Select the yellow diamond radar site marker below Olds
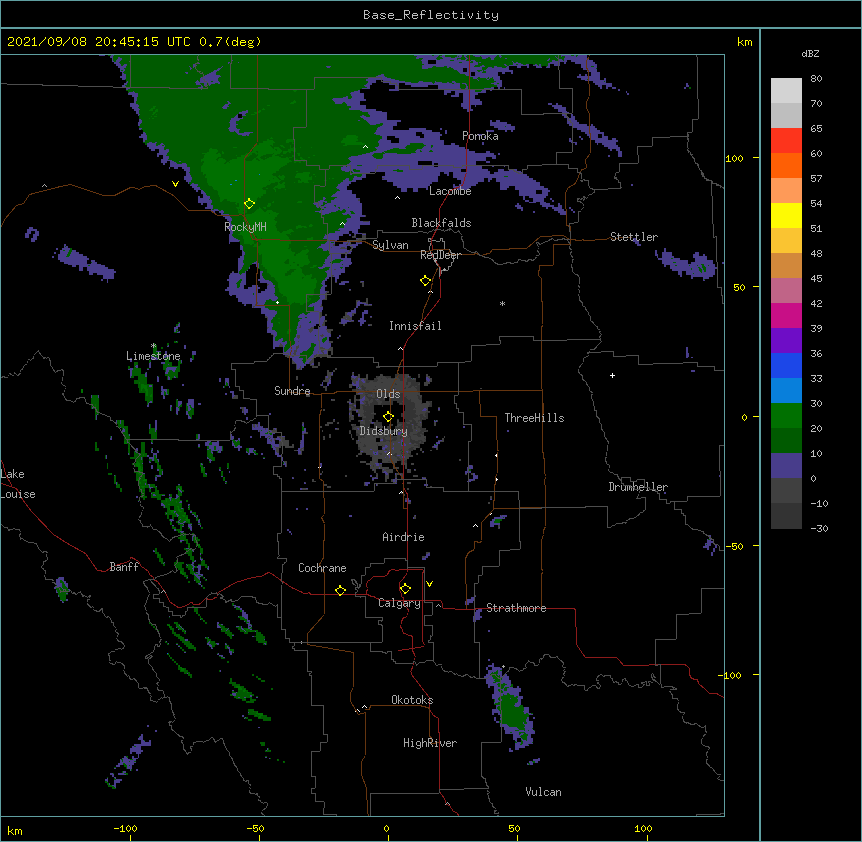 (x=388, y=416)
